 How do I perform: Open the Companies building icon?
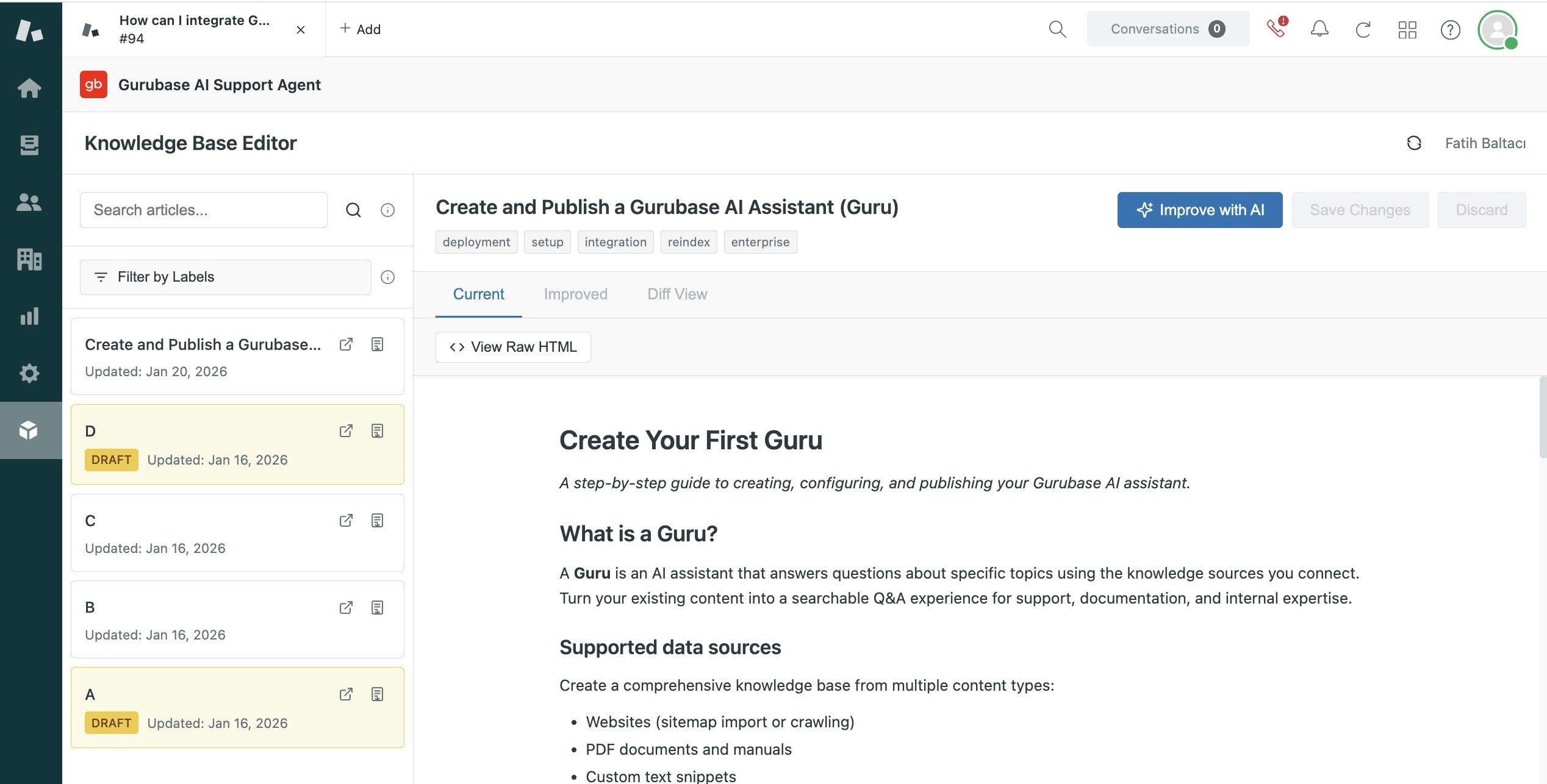pyautogui.click(x=30, y=259)
